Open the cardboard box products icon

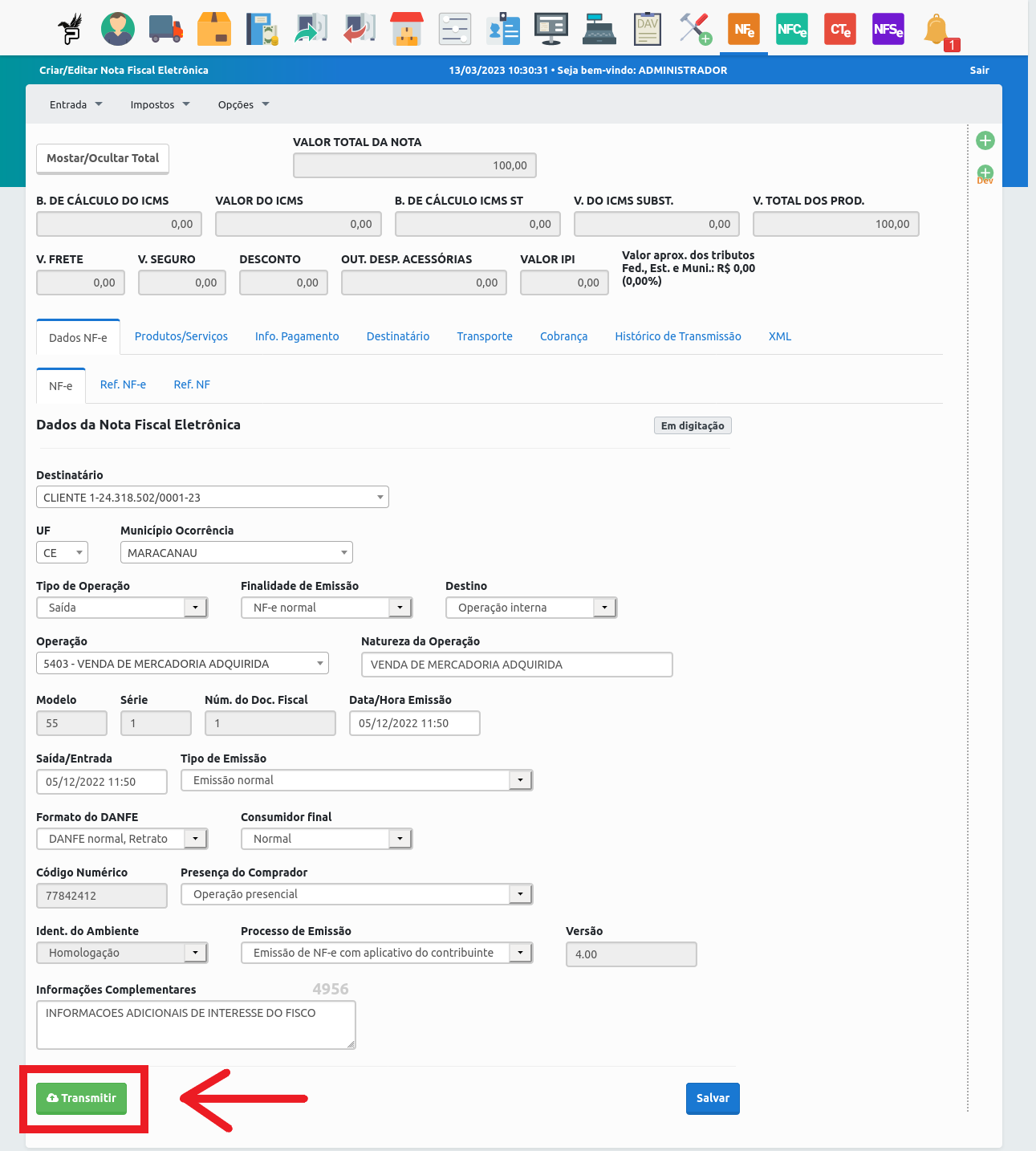pos(214,29)
